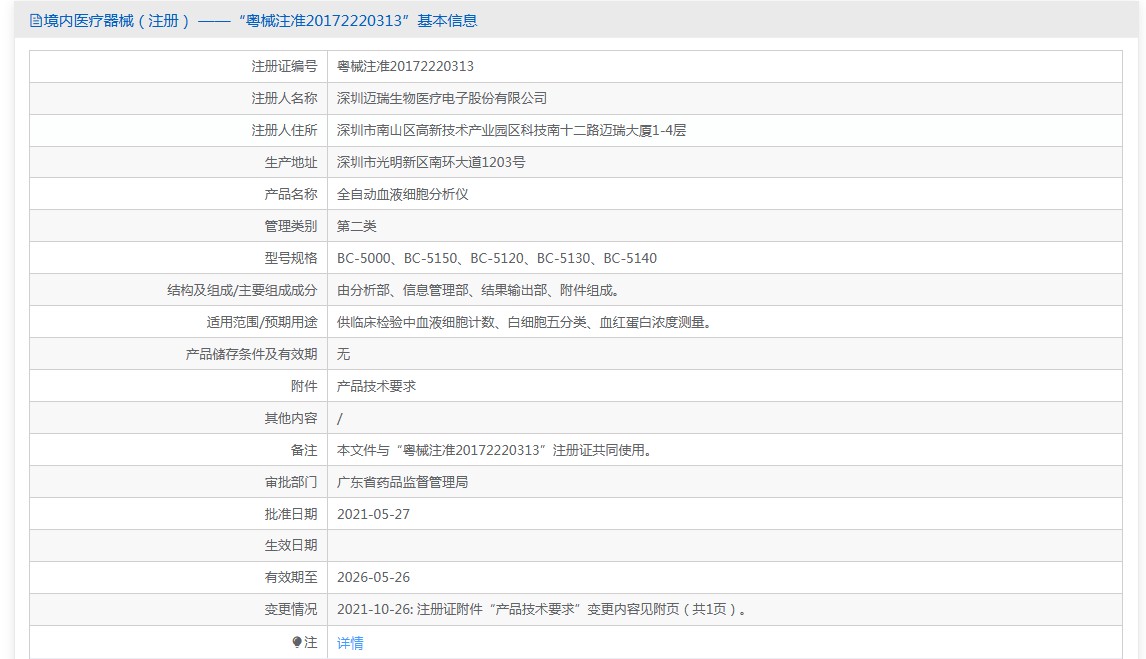
Task: Click approval department 广东省药品监督管理局
Action: [402, 482]
